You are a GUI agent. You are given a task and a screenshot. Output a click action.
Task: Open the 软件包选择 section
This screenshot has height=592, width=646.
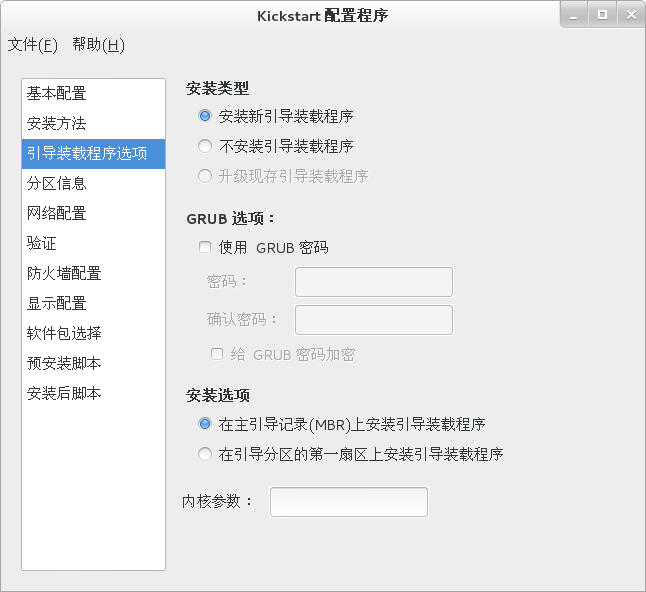pos(94,334)
